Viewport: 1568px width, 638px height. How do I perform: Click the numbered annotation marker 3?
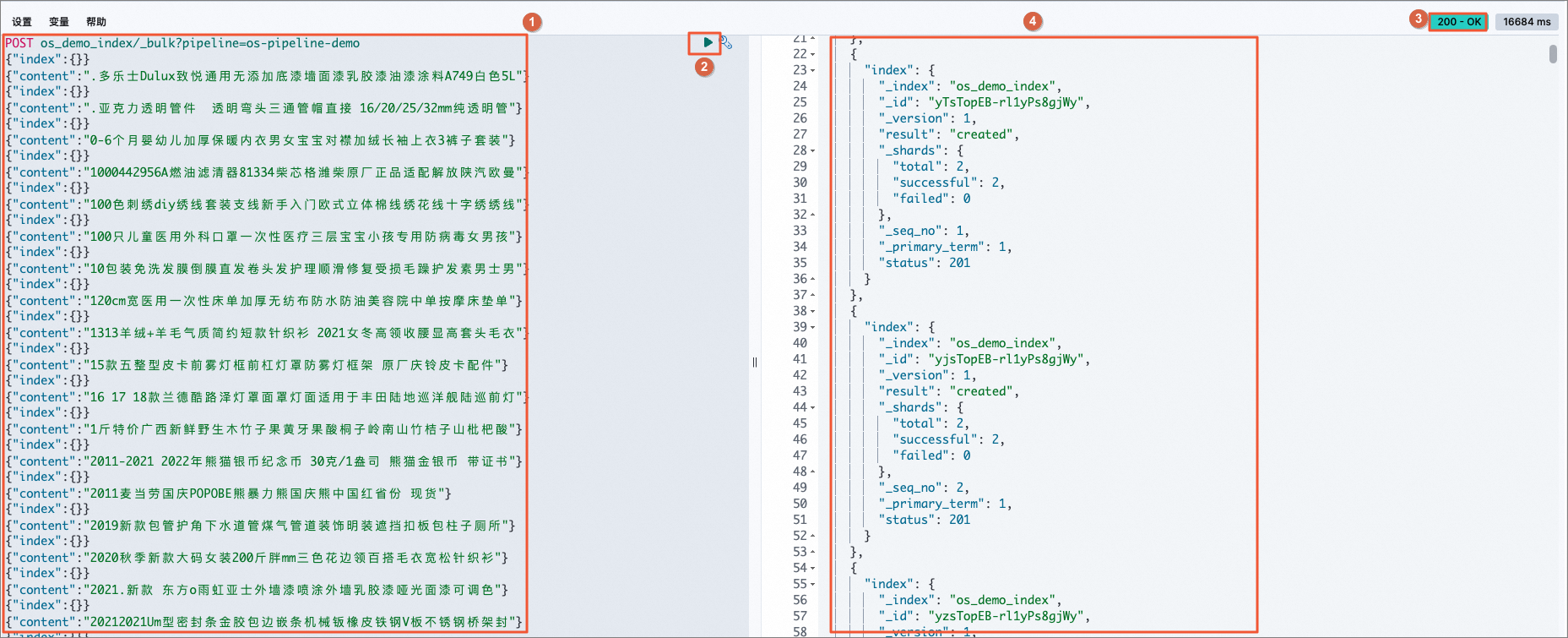pyautogui.click(x=1418, y=18)
